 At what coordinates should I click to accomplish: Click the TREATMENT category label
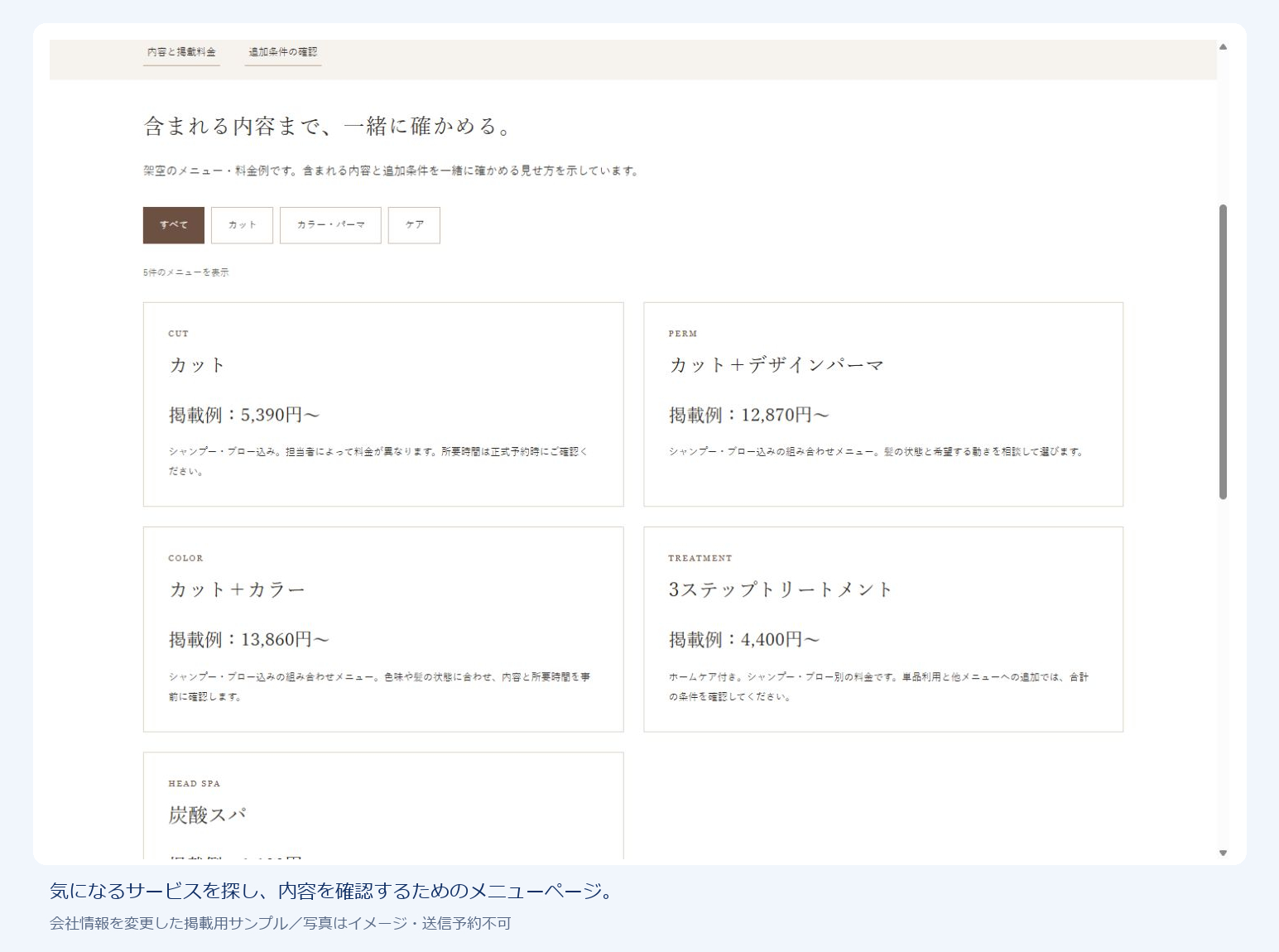700,558
